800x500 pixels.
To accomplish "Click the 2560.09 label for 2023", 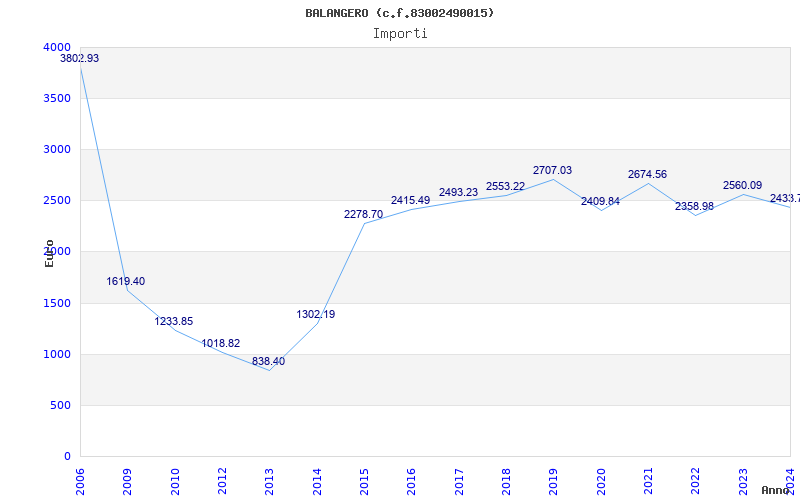I will click(x=742, y=186).
